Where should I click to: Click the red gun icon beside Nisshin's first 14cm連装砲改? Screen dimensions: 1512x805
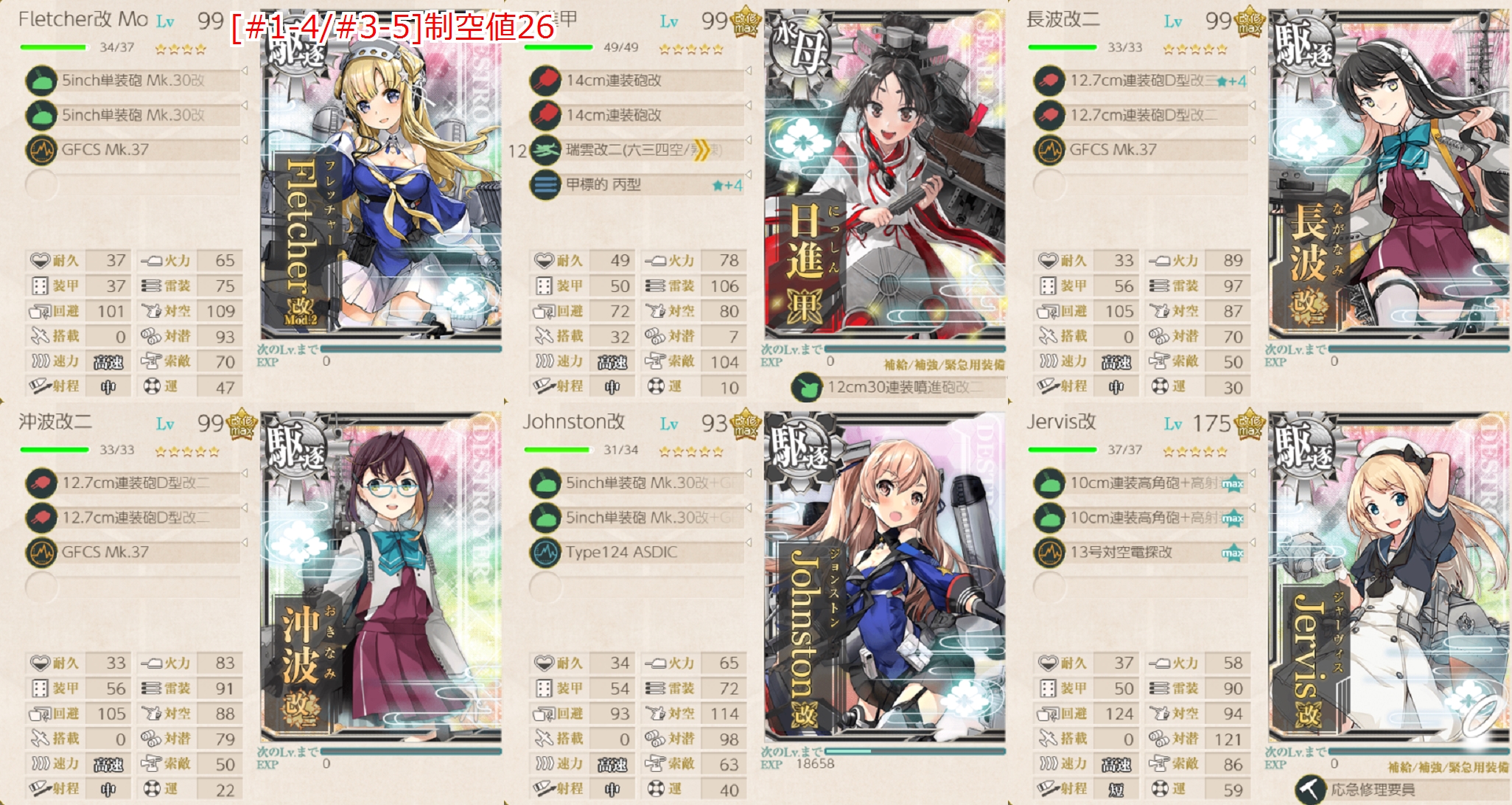545,80
